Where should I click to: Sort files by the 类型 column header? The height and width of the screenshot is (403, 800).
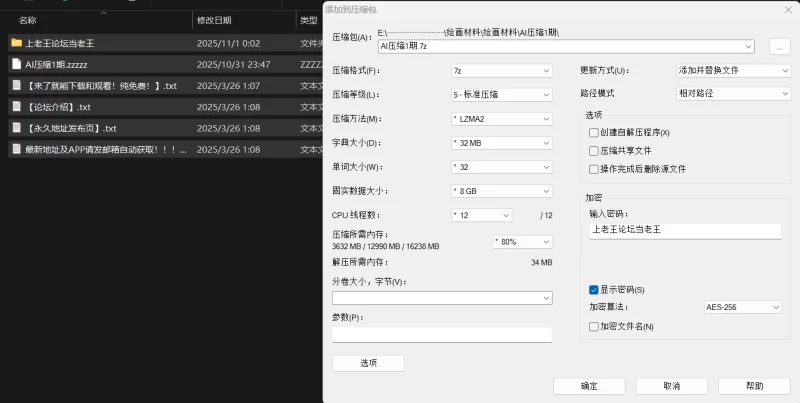[x=309, y=20]
